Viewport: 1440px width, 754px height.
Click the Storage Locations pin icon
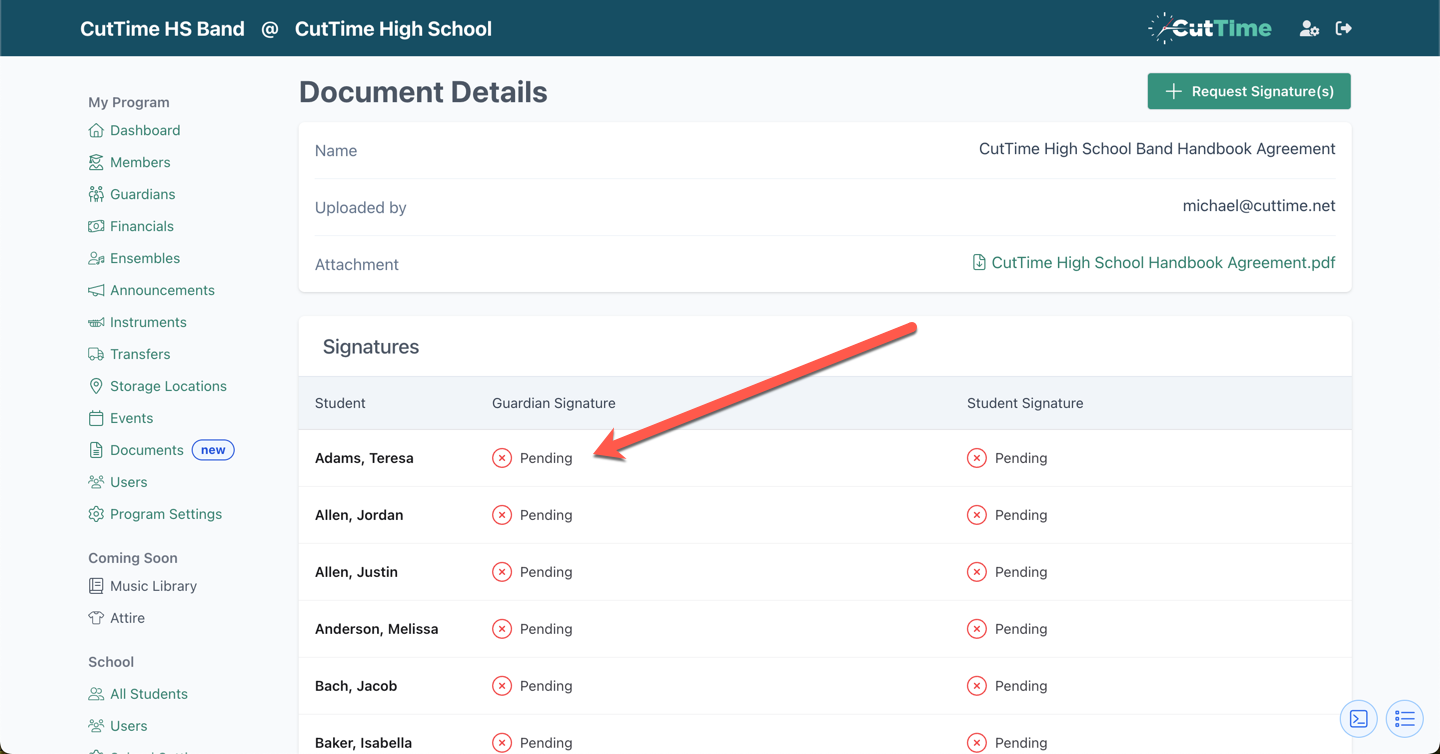[x=95, y=386]
